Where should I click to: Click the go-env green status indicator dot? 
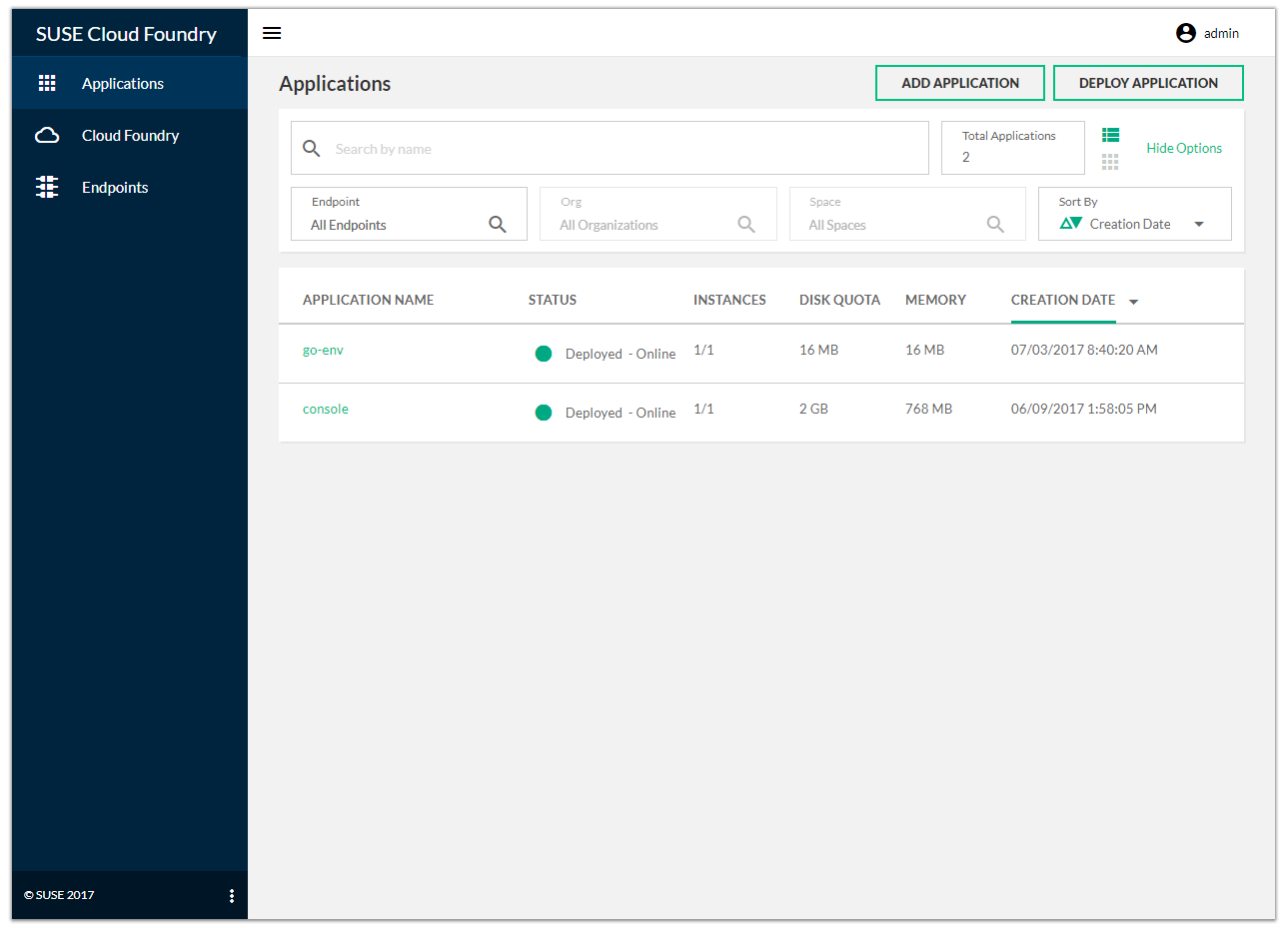pyautogui.click(x=544, y=354)
